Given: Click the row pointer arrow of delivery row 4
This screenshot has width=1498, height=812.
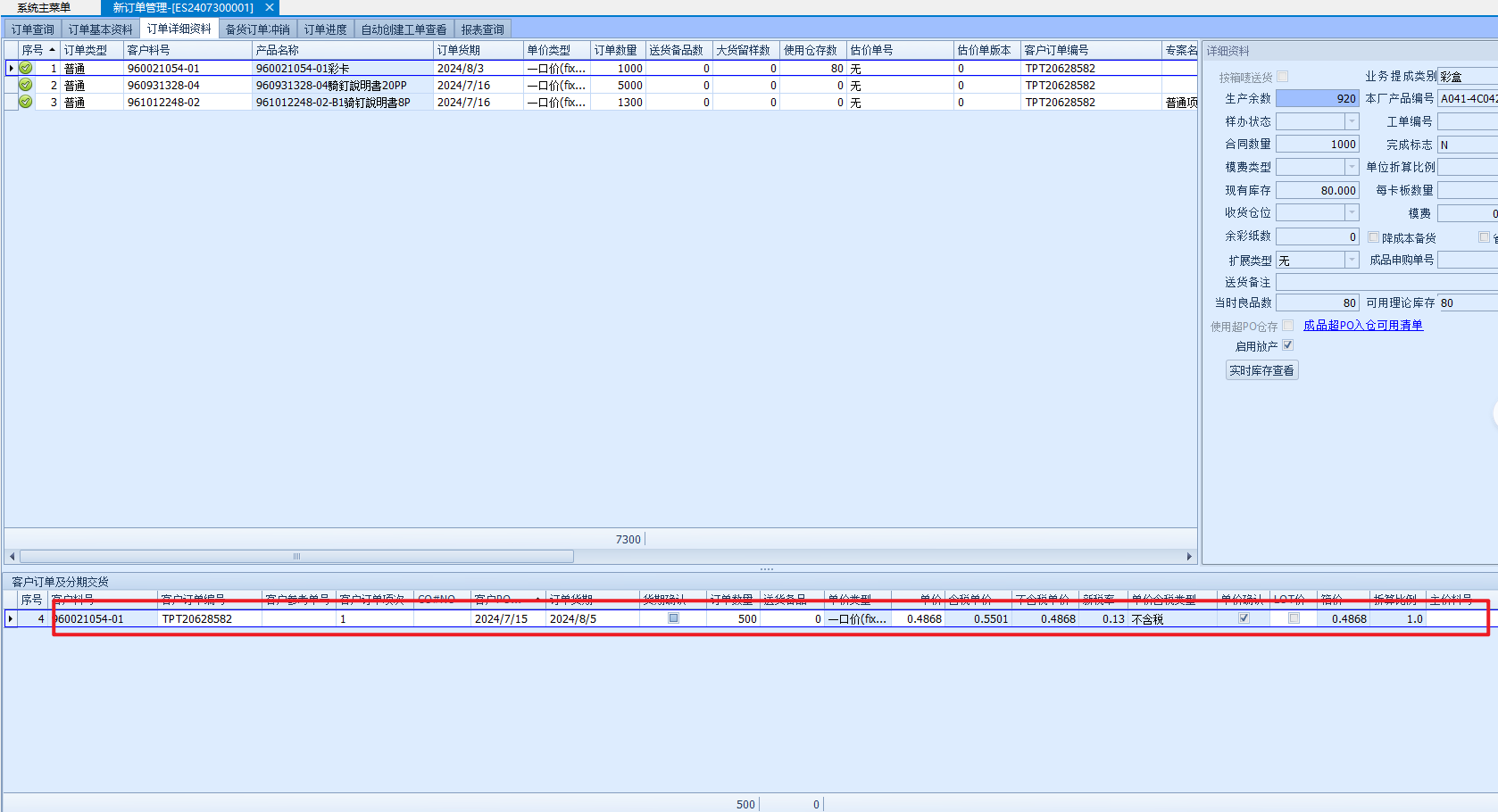Looking at the screenshot, I should point(11,618).
